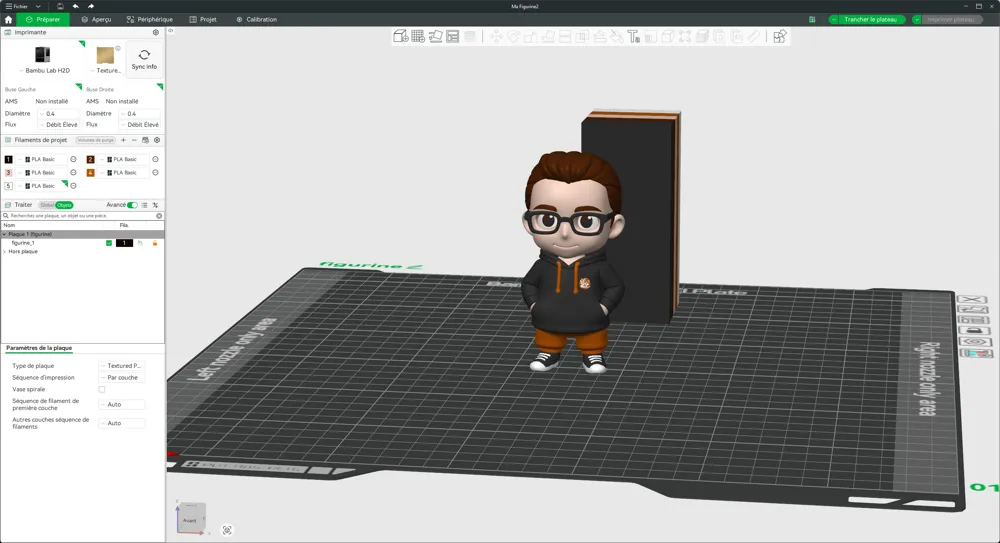Open the Buse Droite Flux dropdown

[x=140, y=124]
